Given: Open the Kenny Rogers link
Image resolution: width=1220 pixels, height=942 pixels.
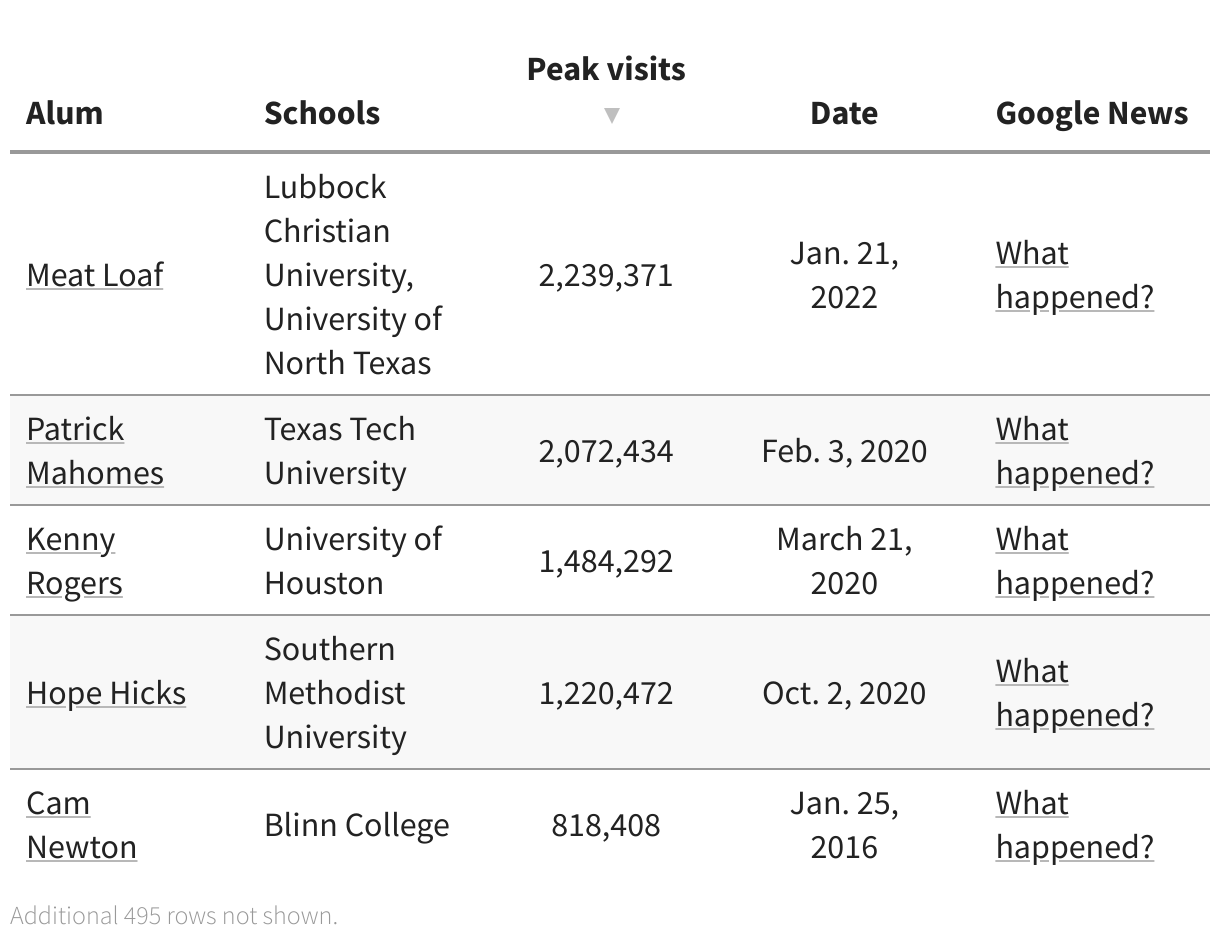Looking at the screenshot, I should pyautogui.click(x=74, y=561).
